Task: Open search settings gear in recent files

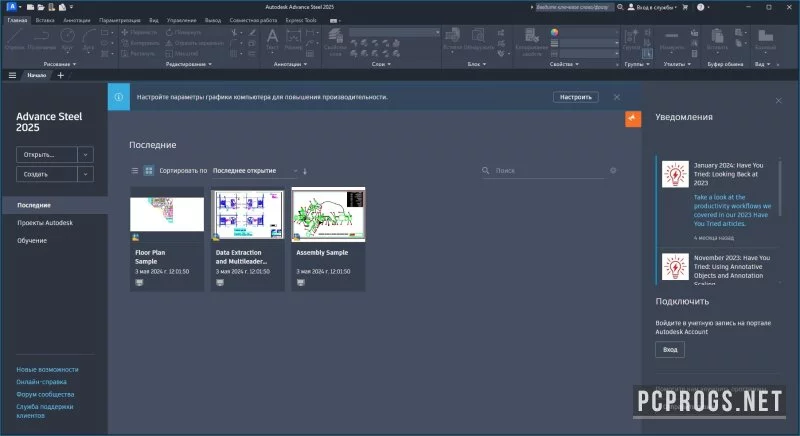Action: [x=613, y=170]
